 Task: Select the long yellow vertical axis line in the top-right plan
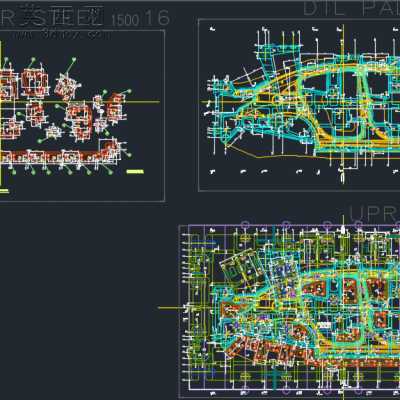(x=343, y=103)
